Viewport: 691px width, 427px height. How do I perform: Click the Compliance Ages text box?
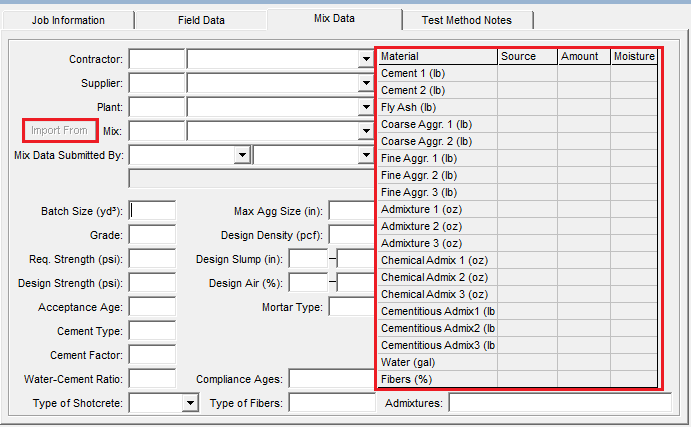tap(331, 379)
